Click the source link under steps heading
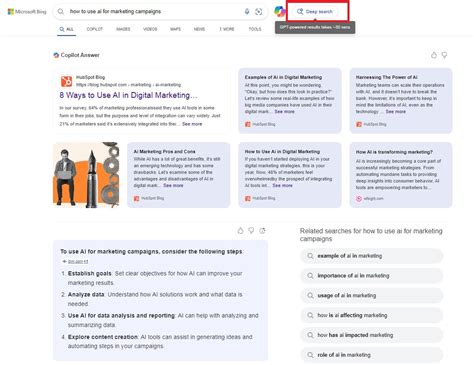The image size is (474, 365). 78,262
